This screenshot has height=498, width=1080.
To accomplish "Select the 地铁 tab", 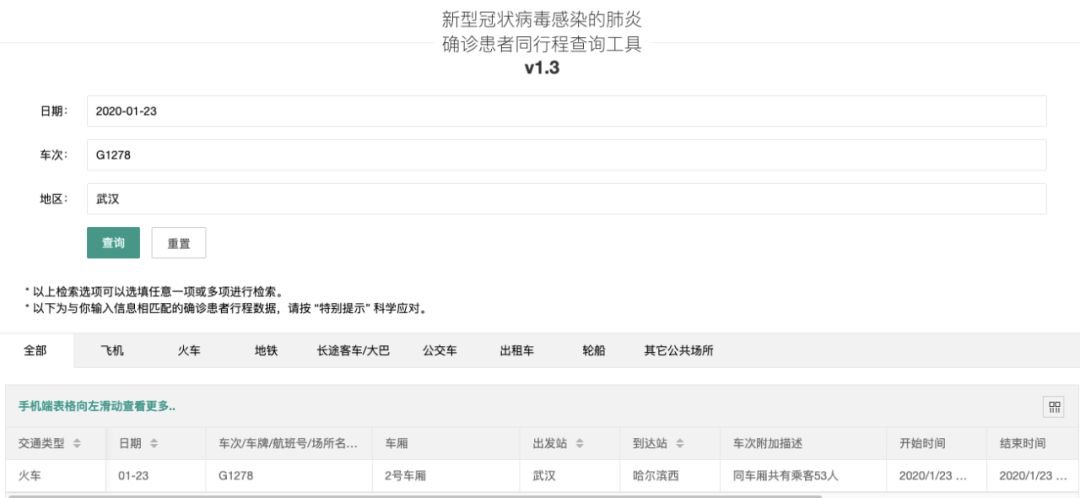I will 266,351.
